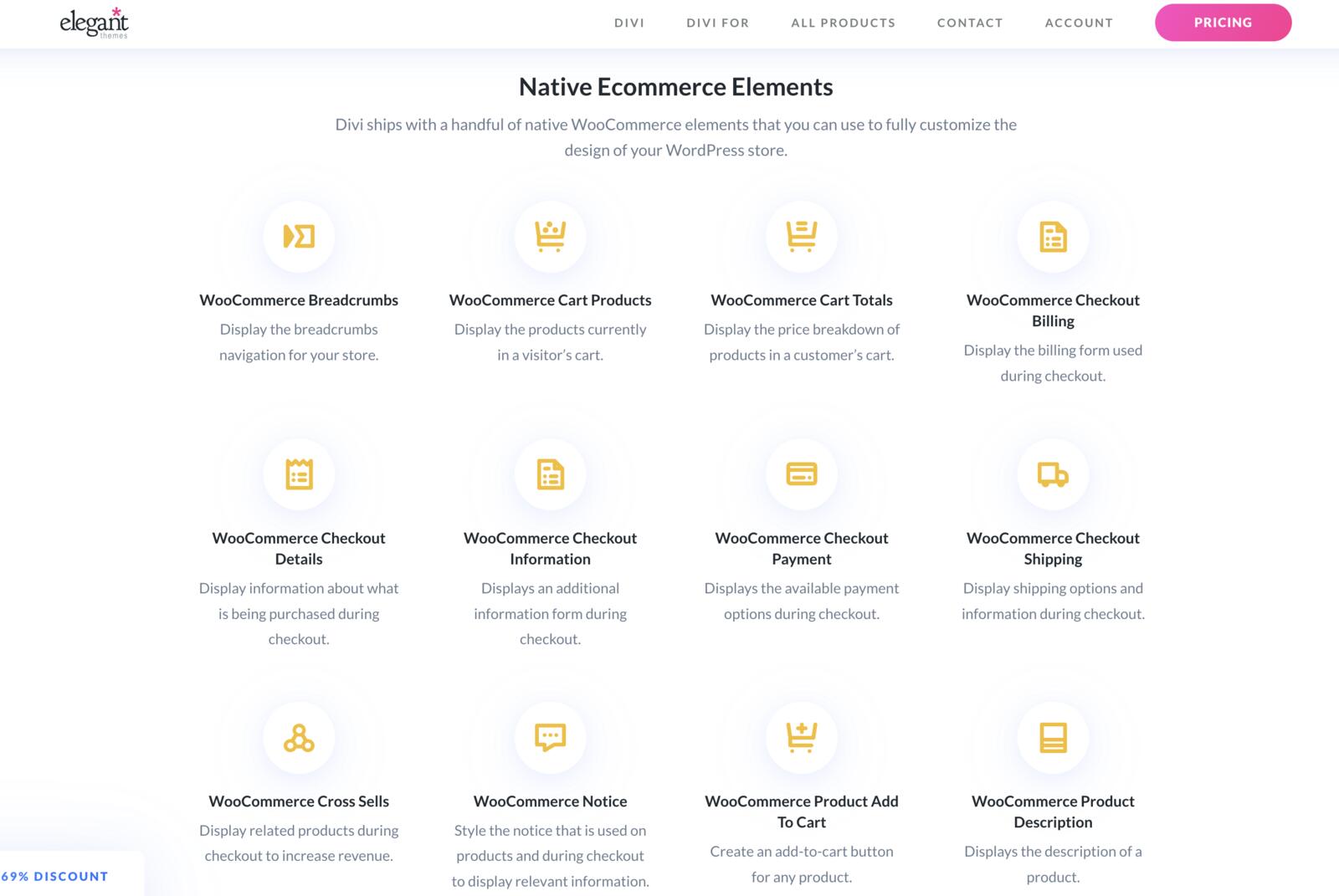Click the Checkout Payment credit card icon

pyautogui.click(x=802, y=474)
